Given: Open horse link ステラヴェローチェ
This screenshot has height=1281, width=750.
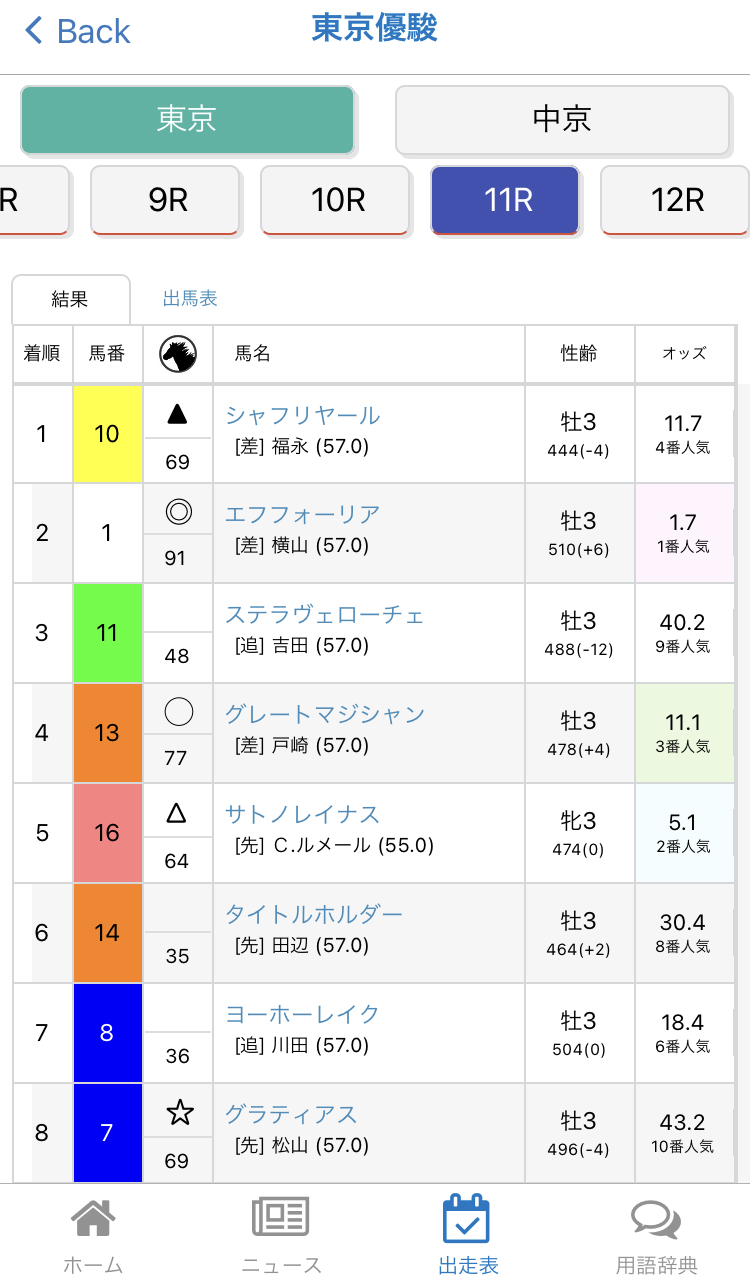Looking at the screenshot, I should coord(325,614).
